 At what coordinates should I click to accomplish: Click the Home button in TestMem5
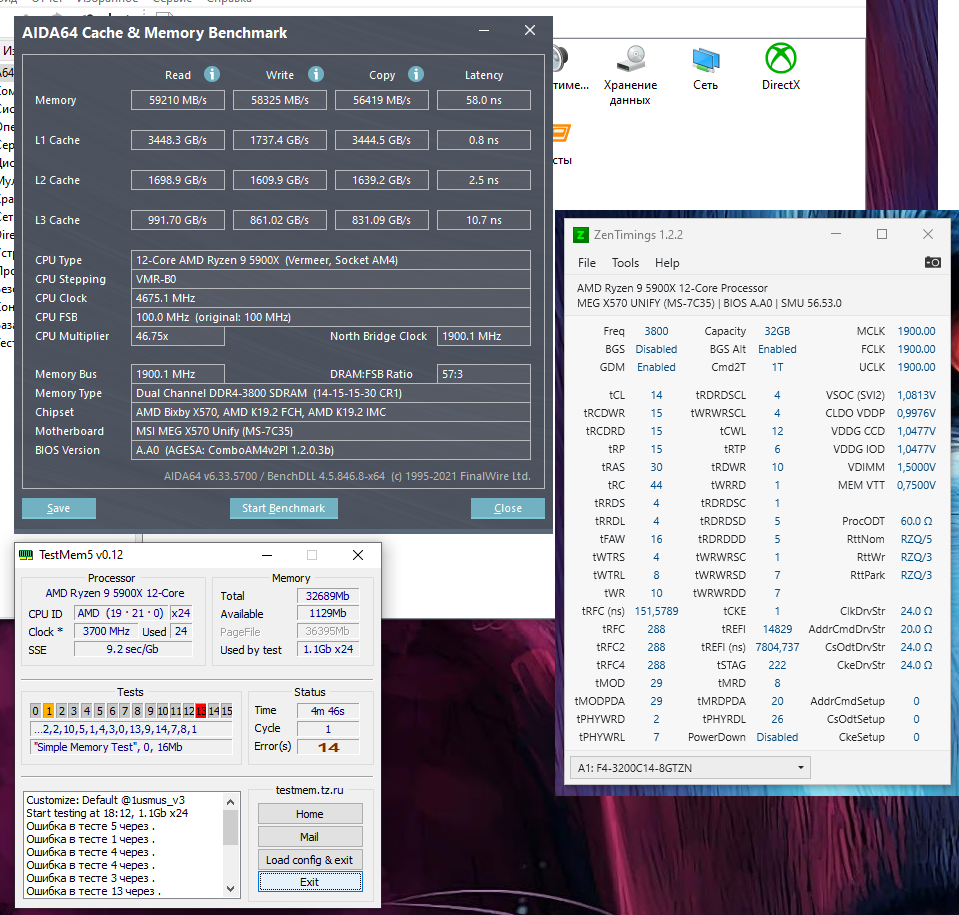(x=310, y=814)
